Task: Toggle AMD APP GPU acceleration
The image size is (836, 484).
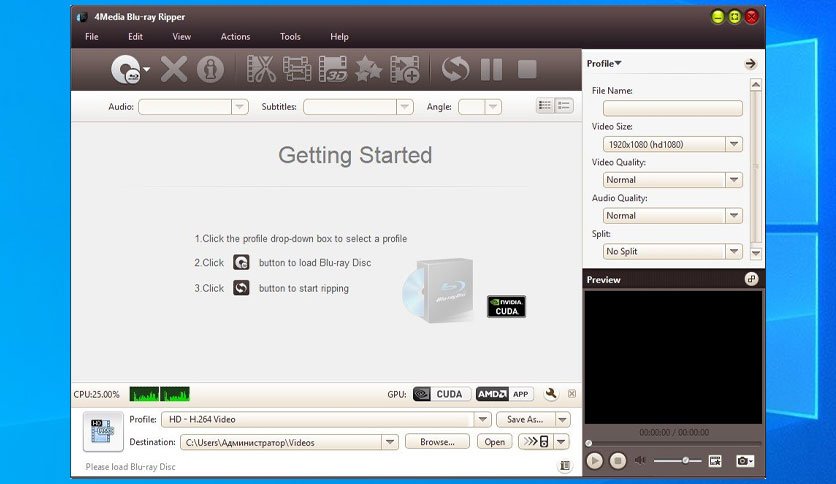Action: pos(504,394)
